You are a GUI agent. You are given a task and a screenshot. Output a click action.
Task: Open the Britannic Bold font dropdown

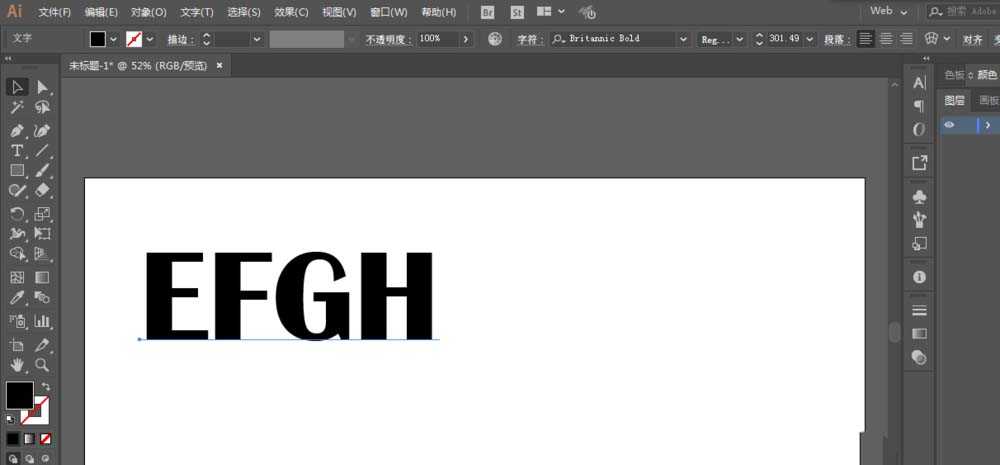[x=684, y=40]
